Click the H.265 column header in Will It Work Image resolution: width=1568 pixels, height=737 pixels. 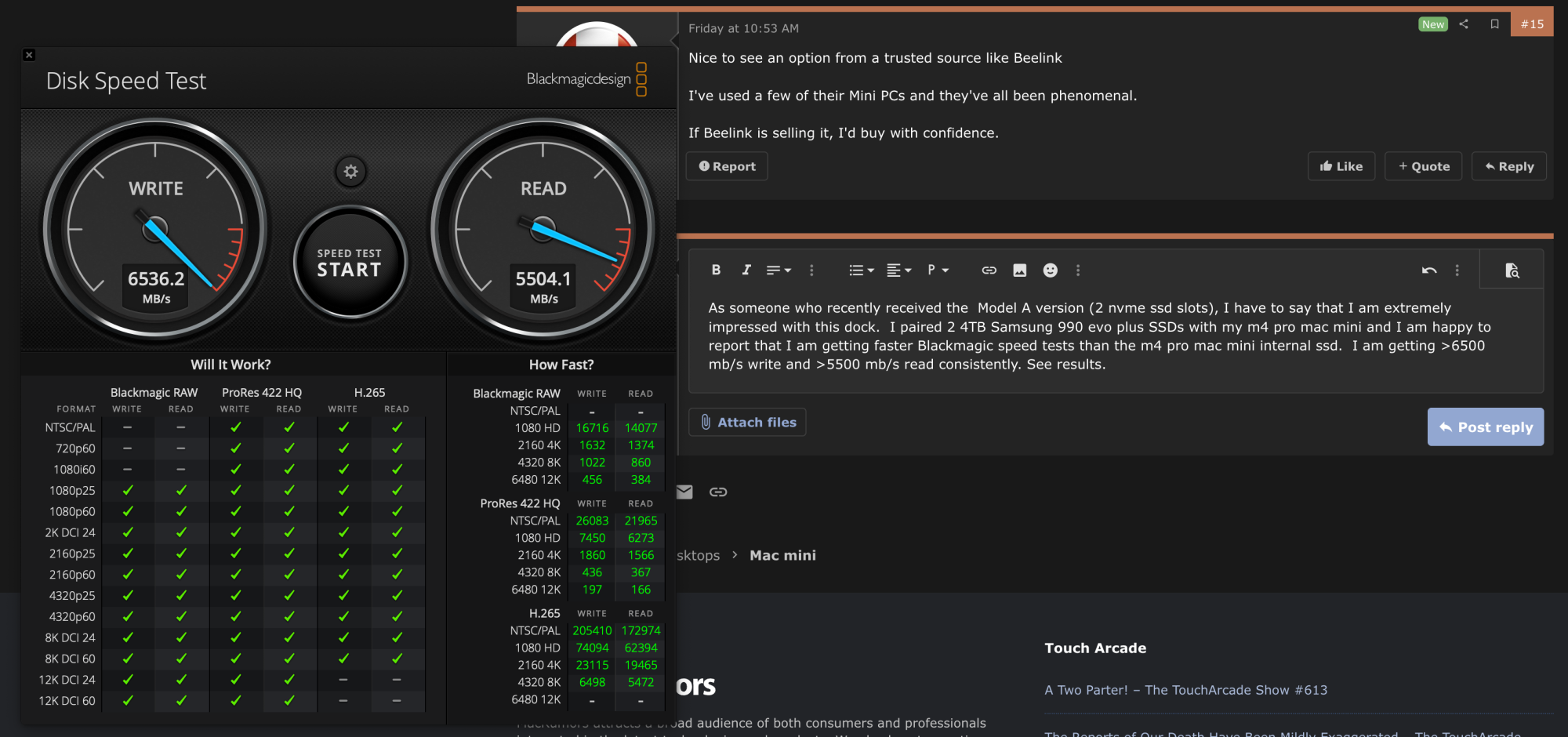pos(369,392)
